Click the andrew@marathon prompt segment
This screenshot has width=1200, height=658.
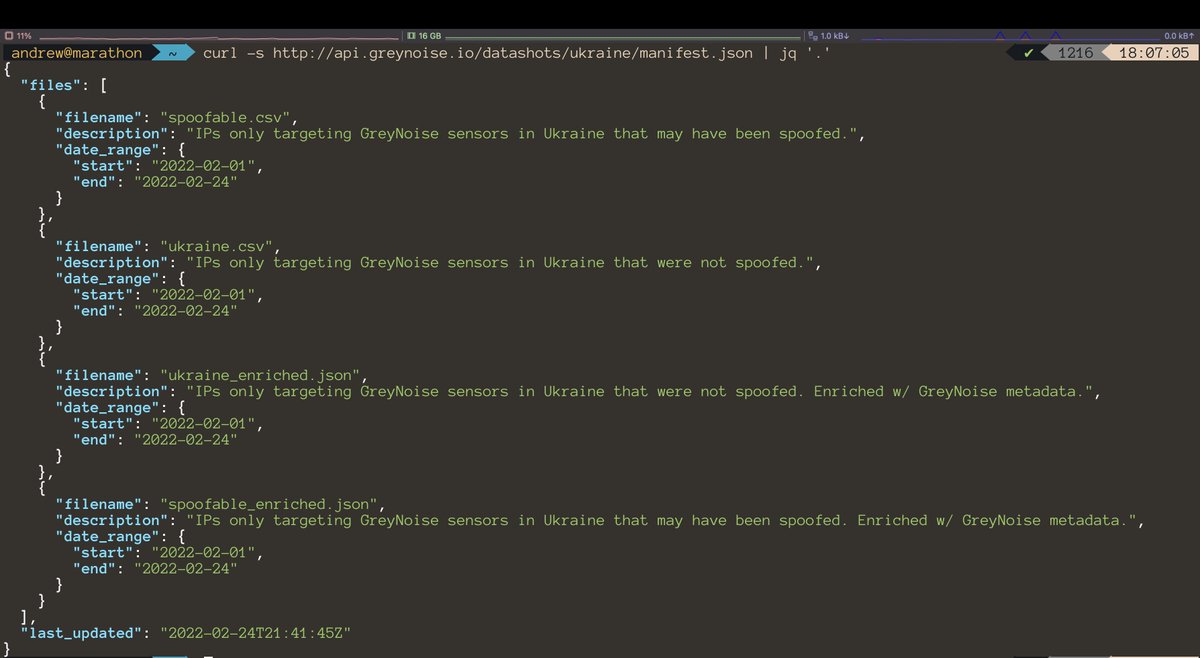point(77,52)
